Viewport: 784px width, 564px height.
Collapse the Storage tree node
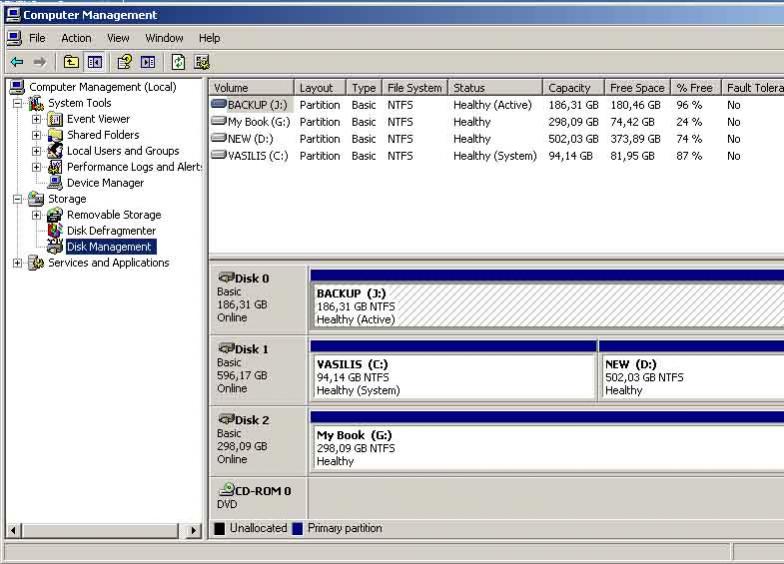click(18, 200)
